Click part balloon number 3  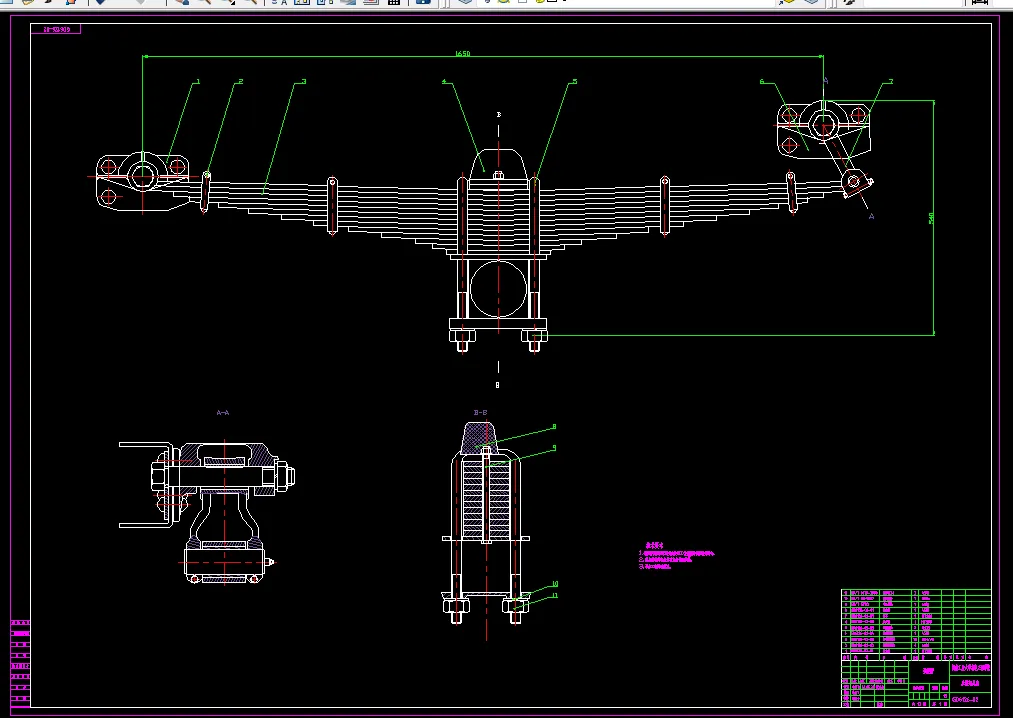tap(304, 81)
